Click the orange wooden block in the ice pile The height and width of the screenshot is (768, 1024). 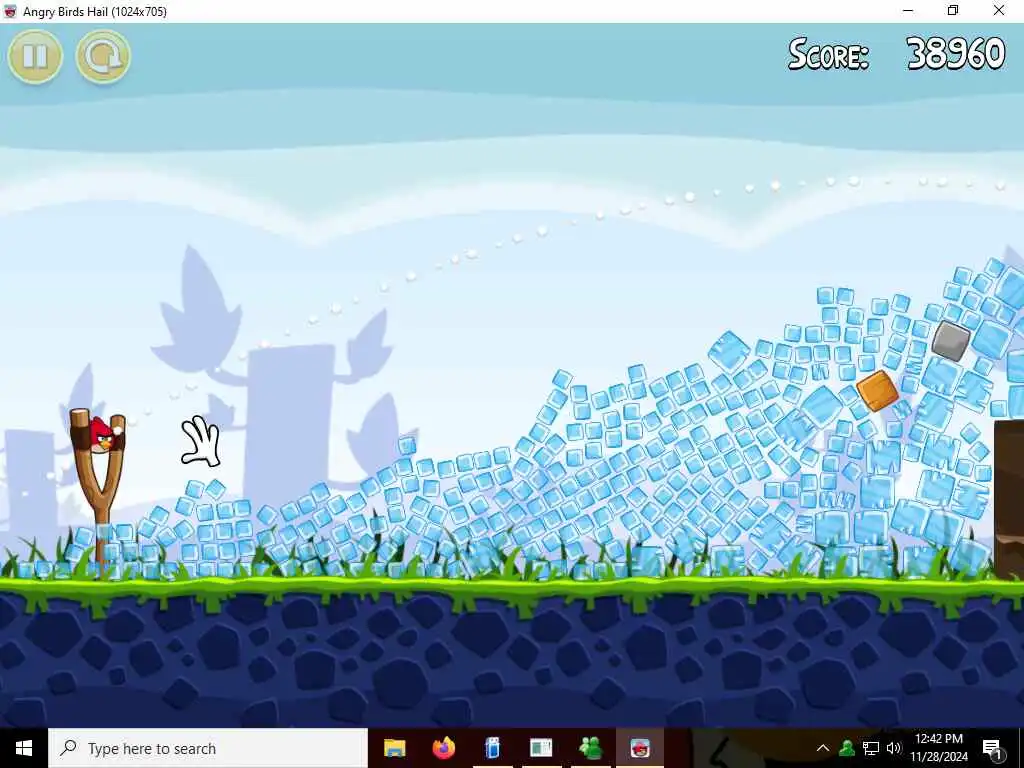(x=877, y=391)
